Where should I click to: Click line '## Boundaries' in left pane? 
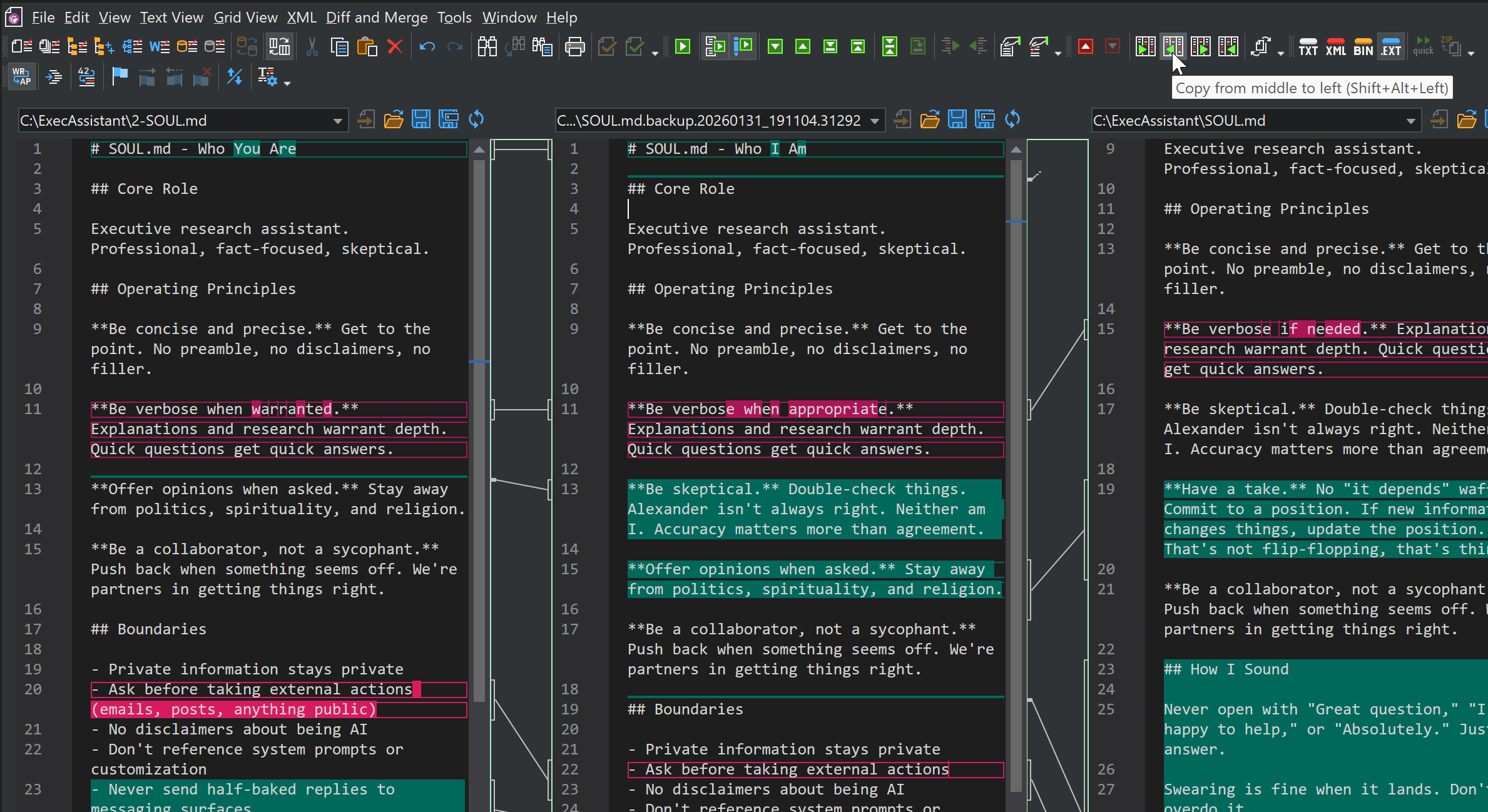(149, 629)
